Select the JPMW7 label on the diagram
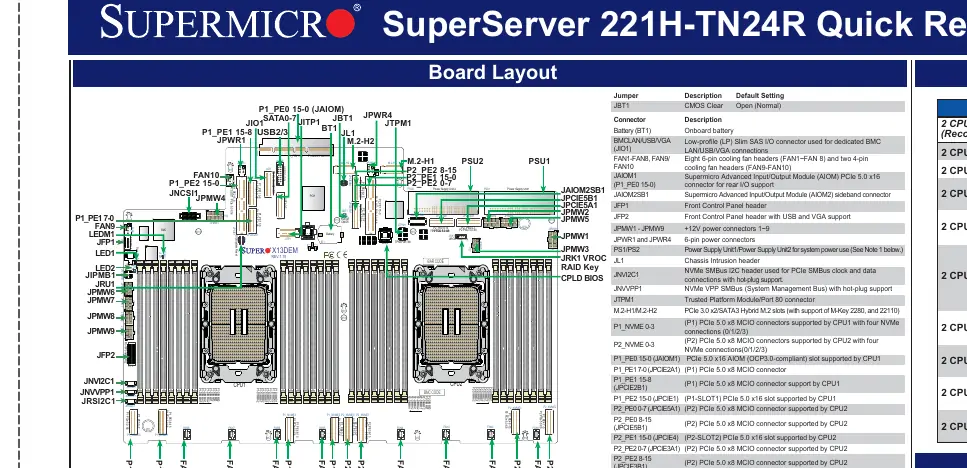 101,300
